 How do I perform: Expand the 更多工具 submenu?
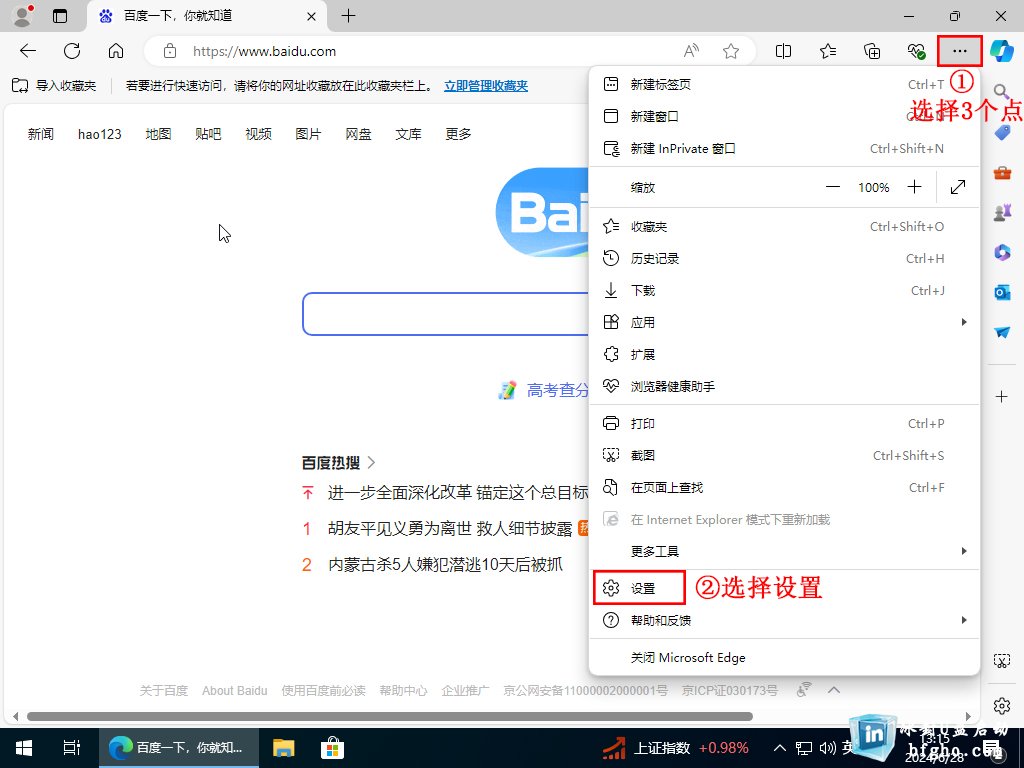coord(784,552)
